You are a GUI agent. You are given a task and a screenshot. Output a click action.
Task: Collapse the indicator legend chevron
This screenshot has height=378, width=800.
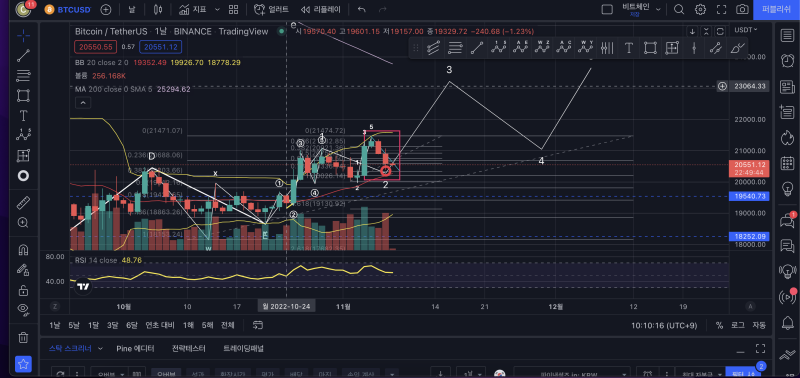tap(83, 103)
